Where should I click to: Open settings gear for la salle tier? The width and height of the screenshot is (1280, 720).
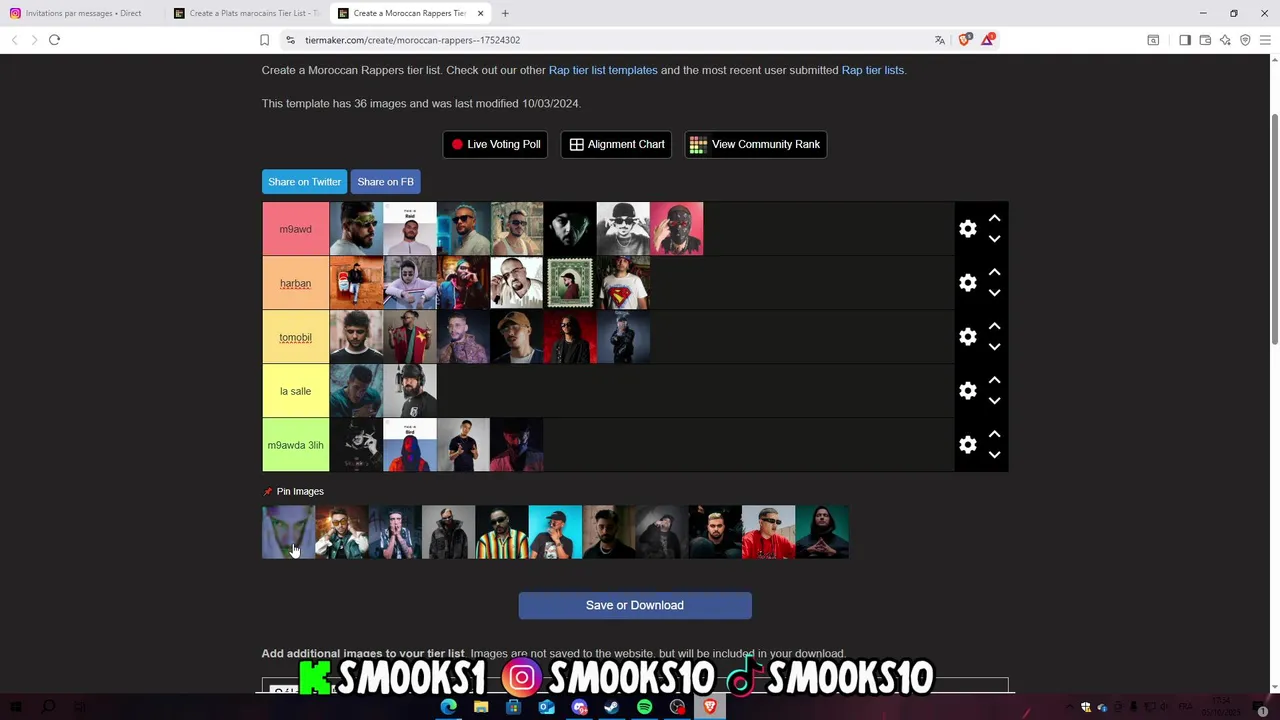967,391
